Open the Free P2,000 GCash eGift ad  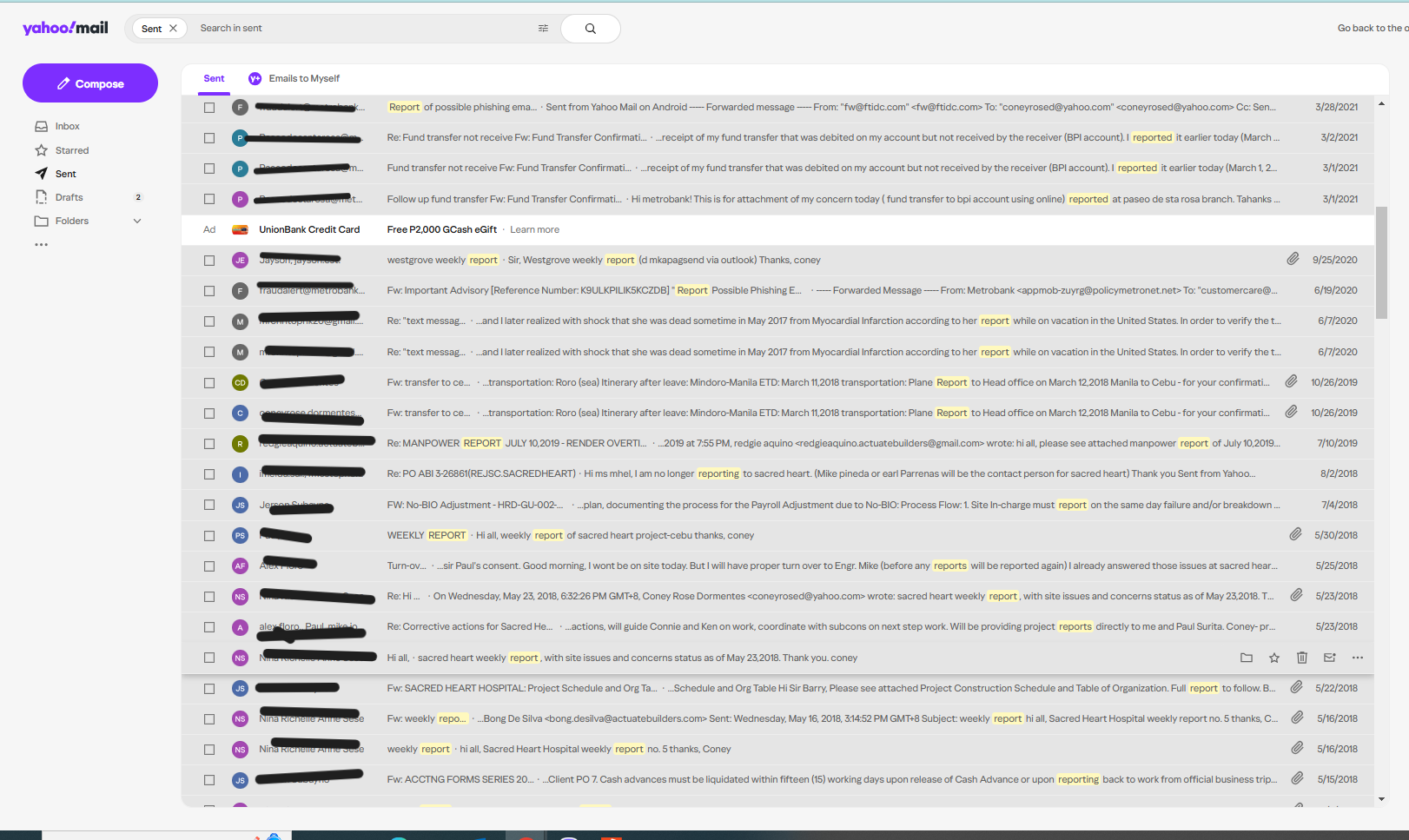pyautogui.click(x=442, y=230)
